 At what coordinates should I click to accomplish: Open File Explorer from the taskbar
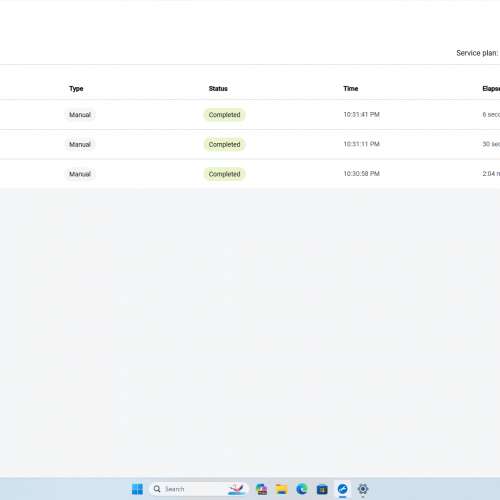tap(282, 489)
